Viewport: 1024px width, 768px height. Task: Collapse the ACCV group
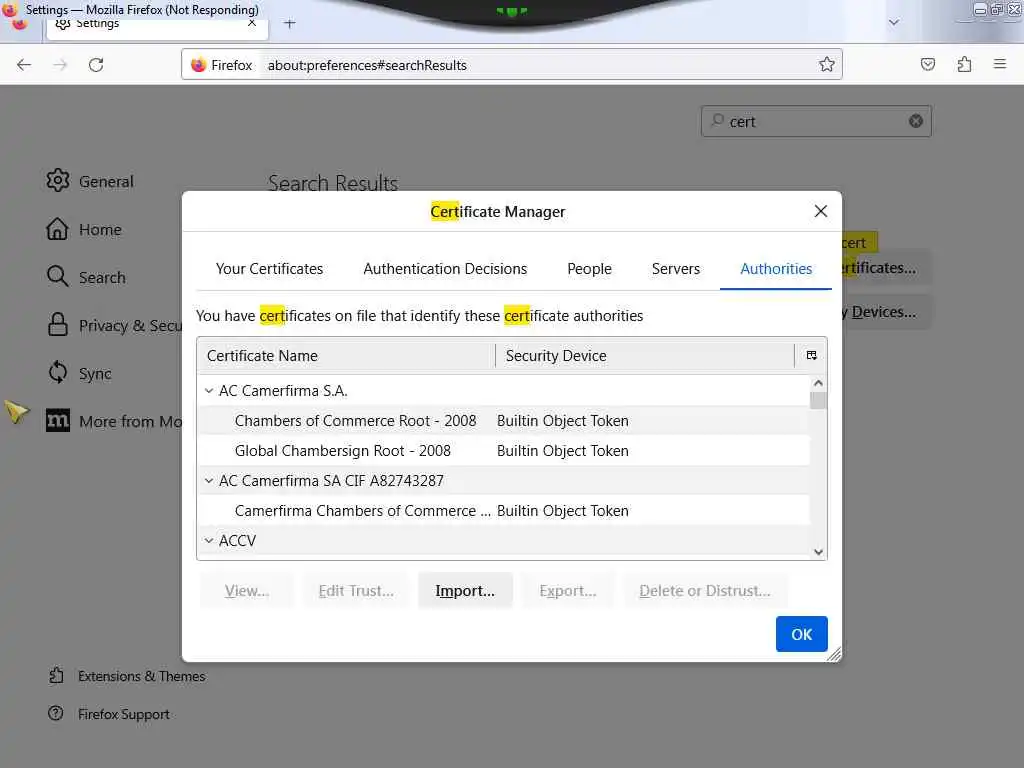tap(209, 541)
